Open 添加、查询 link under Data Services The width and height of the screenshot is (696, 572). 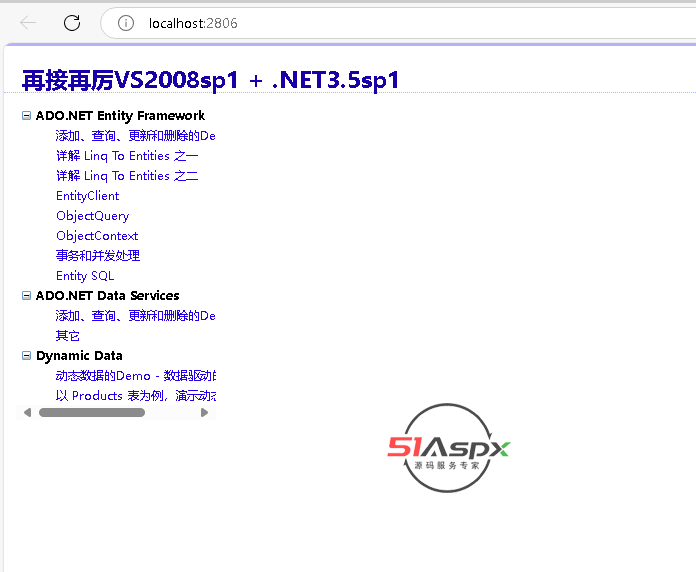tap(135, 316)
